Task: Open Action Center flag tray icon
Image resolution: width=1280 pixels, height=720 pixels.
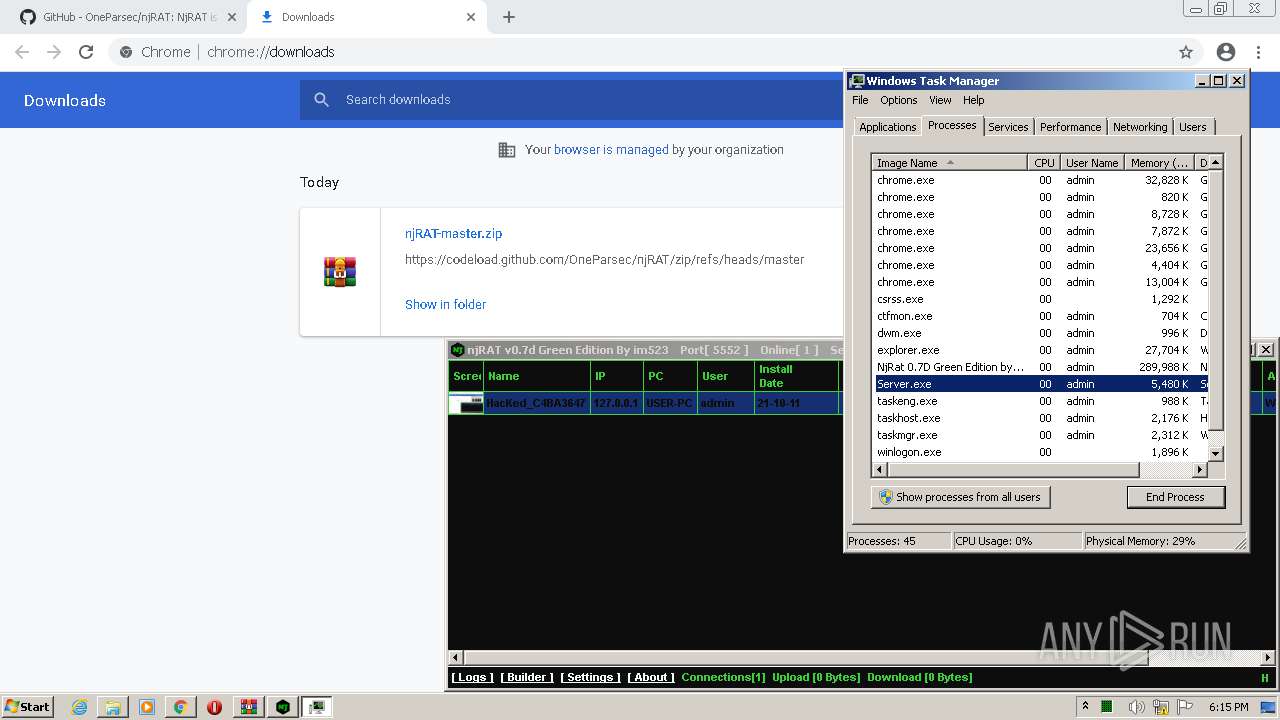Action: tap(1185, 707)
